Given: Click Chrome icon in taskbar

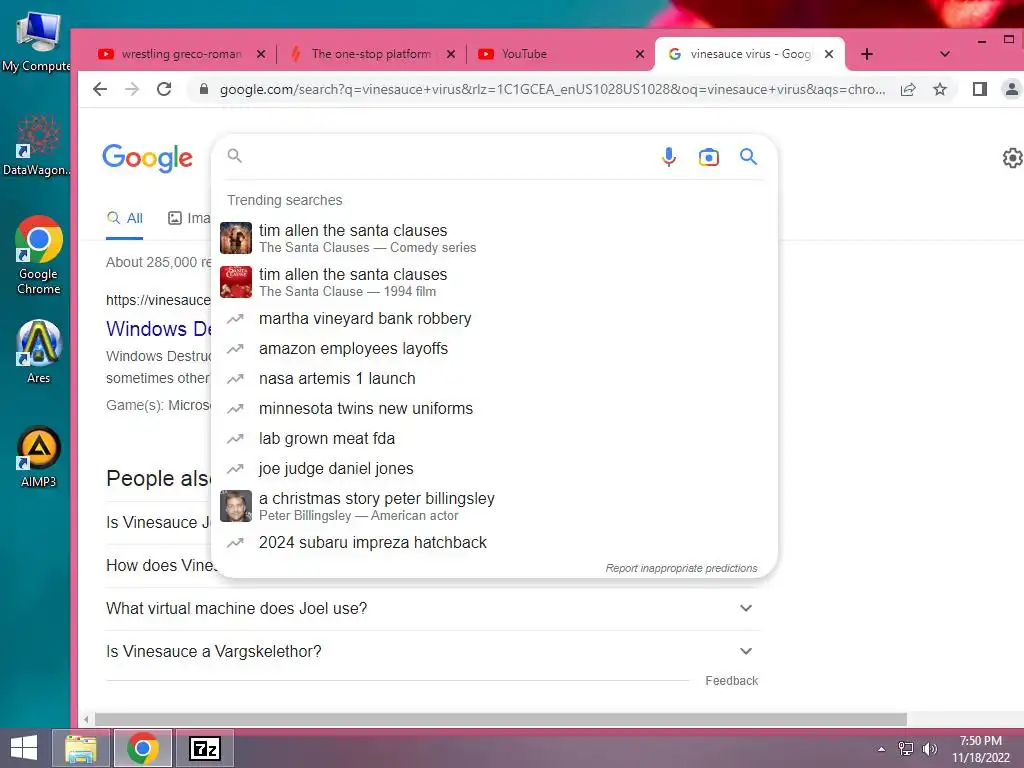Looking at the screenshot, I should pyautogui.click(x=143, y=748).
